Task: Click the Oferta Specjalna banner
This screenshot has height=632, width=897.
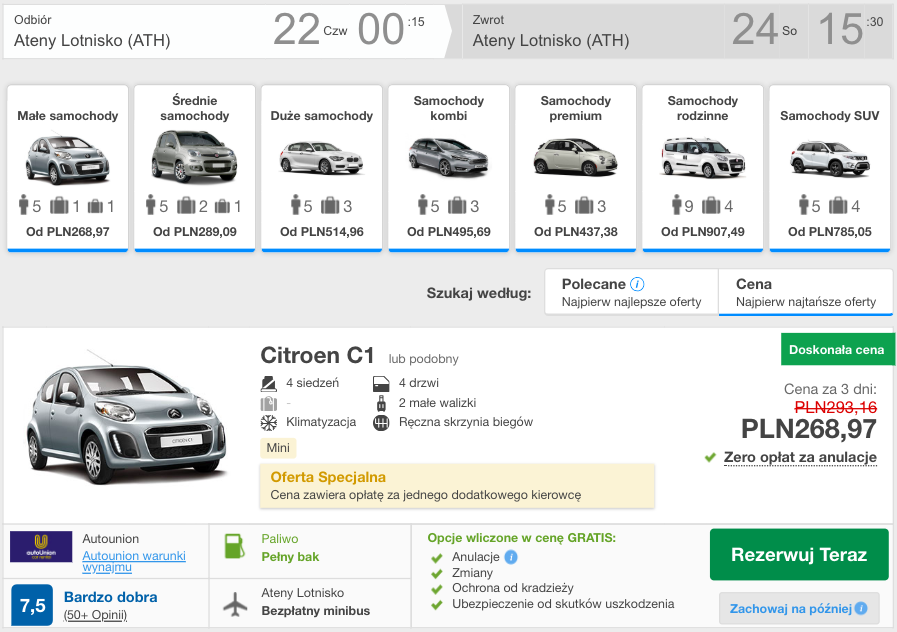Action: (x=457, y=486)
